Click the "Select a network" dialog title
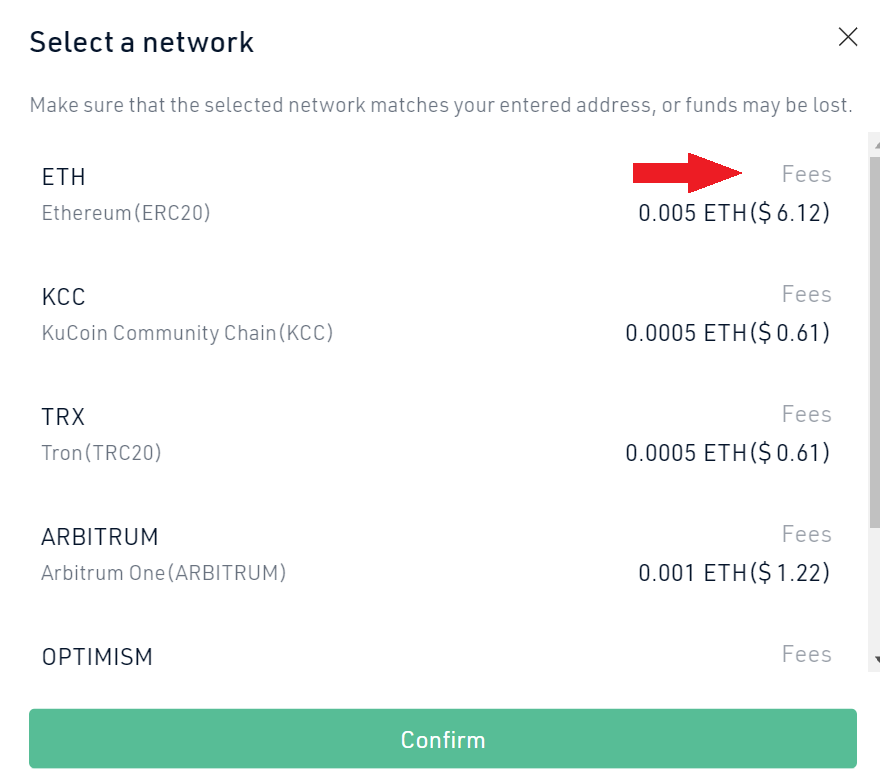Screen dimensions: 880x781 [x=142, y=42]
